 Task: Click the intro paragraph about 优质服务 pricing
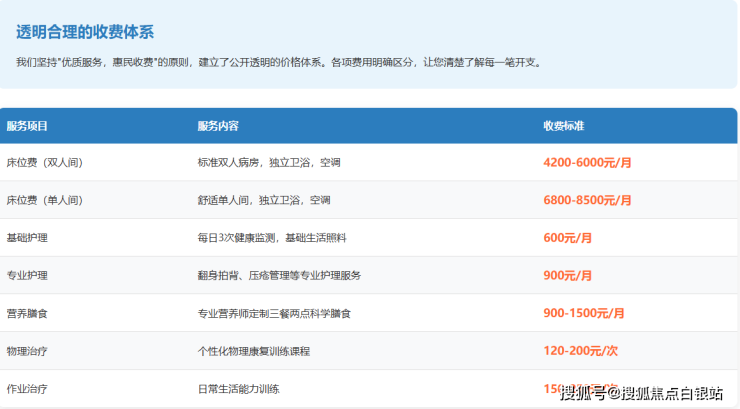click(x=278, y=62)
